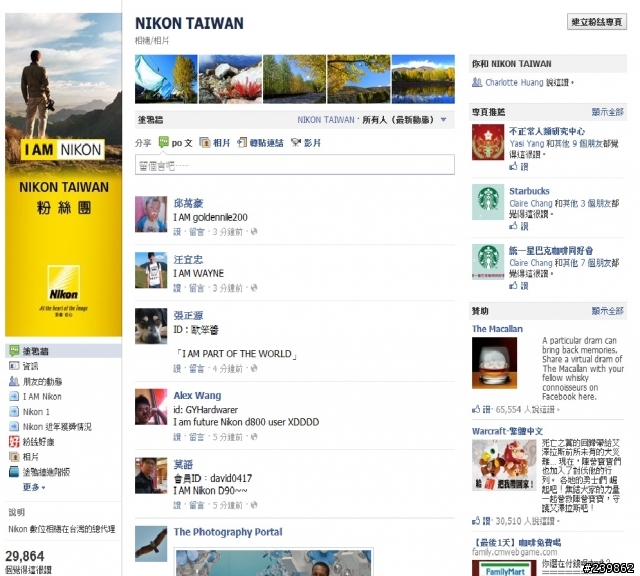
Task: Open The Photography Portal page link
Action: tap(228, 532)
